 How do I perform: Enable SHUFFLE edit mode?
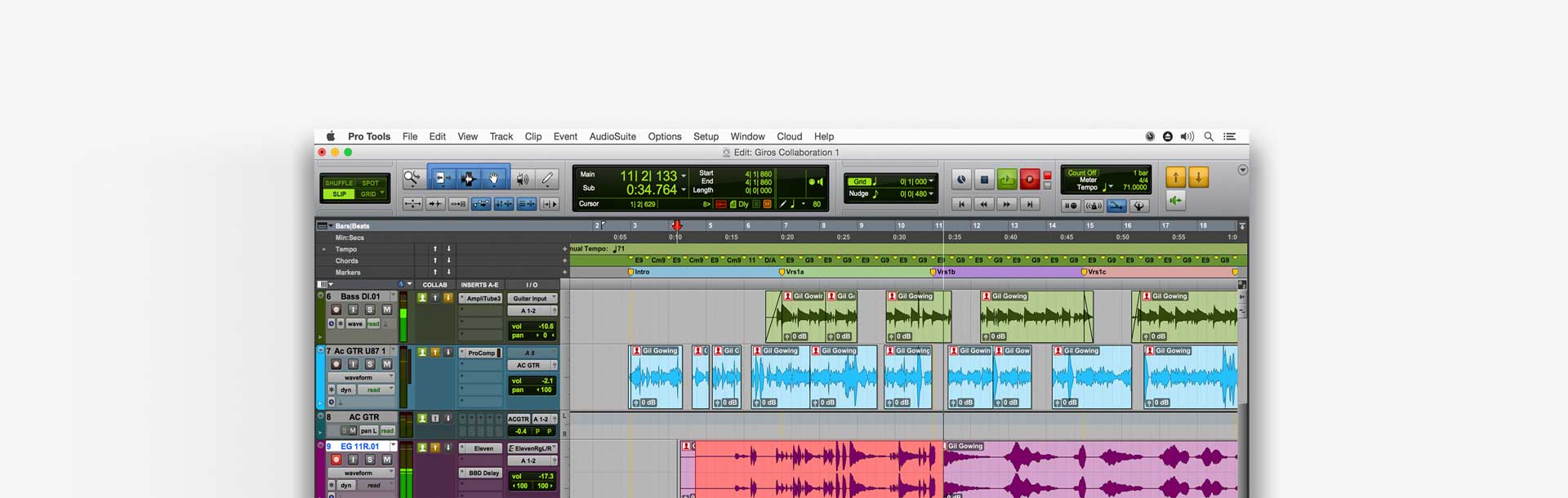click(339, 183)
